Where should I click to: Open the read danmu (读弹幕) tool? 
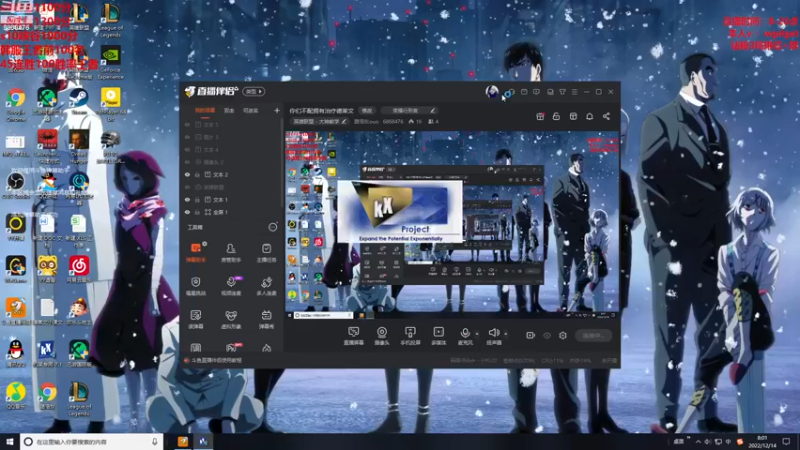(x=195, y=319)
